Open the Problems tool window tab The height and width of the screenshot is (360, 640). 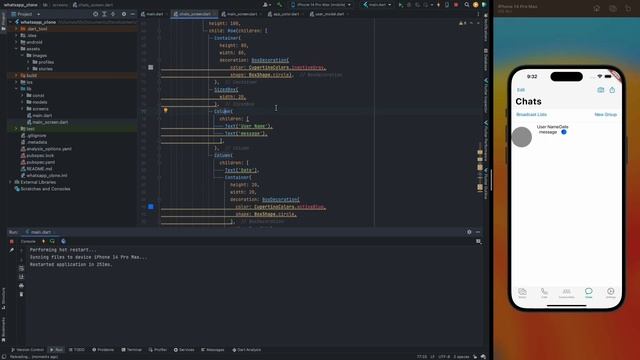[103, 350]
